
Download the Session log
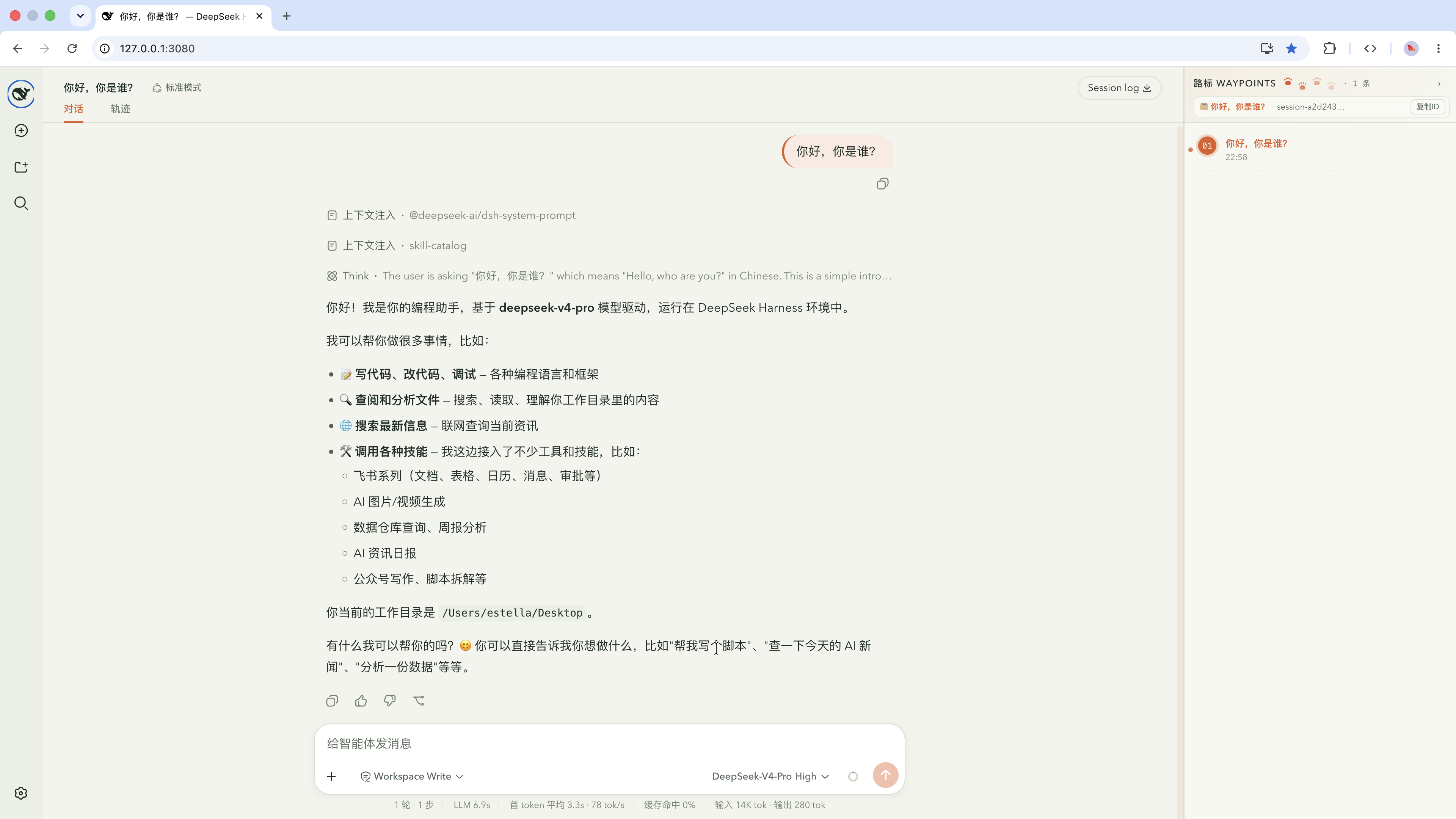[1119, 88]
